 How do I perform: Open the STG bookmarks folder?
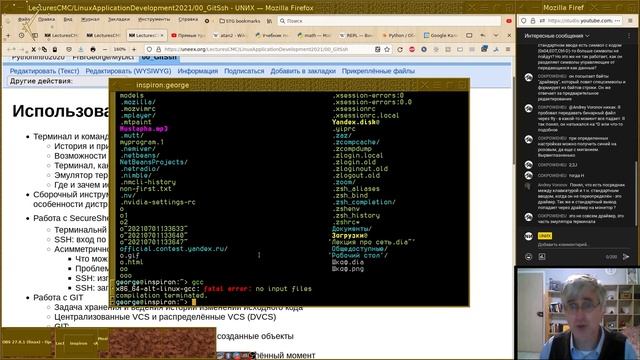[240, 21]
